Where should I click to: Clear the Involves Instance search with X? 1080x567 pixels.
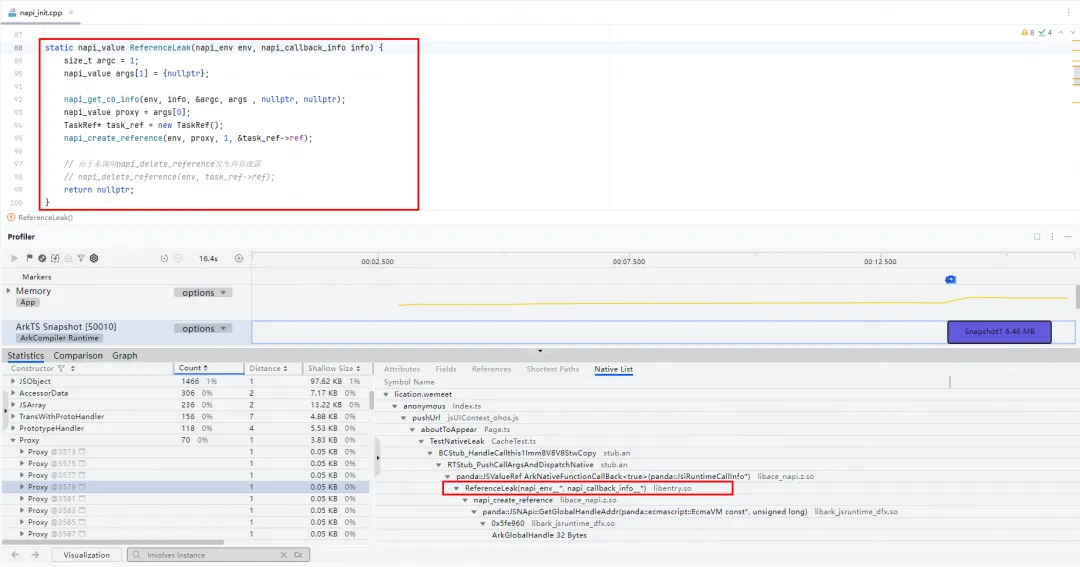[x=283, y=555]
